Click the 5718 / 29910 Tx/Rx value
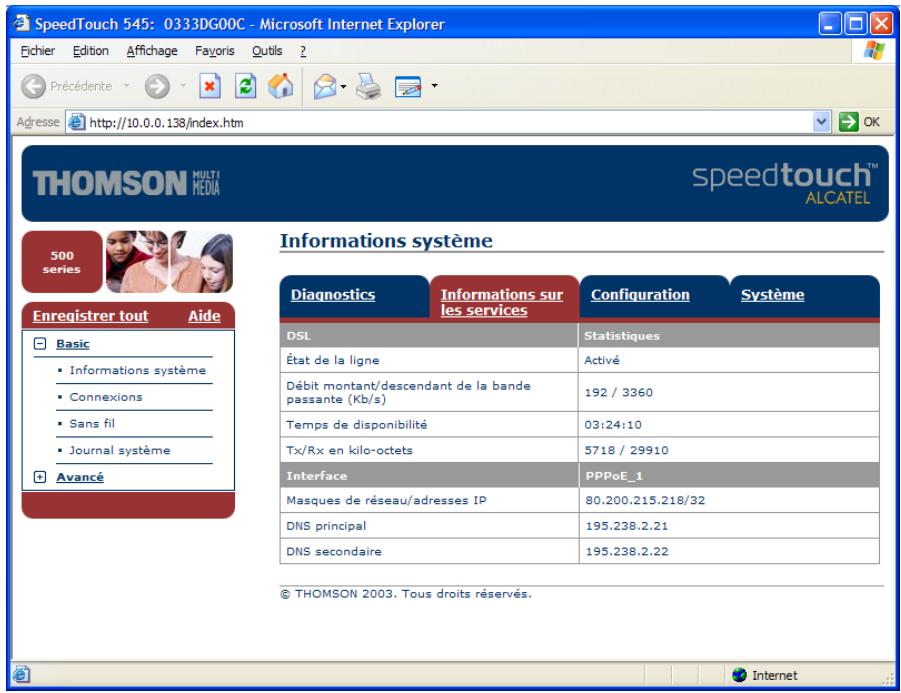The height and width of the screenshot is (693, 901). (x=626, y=451)
